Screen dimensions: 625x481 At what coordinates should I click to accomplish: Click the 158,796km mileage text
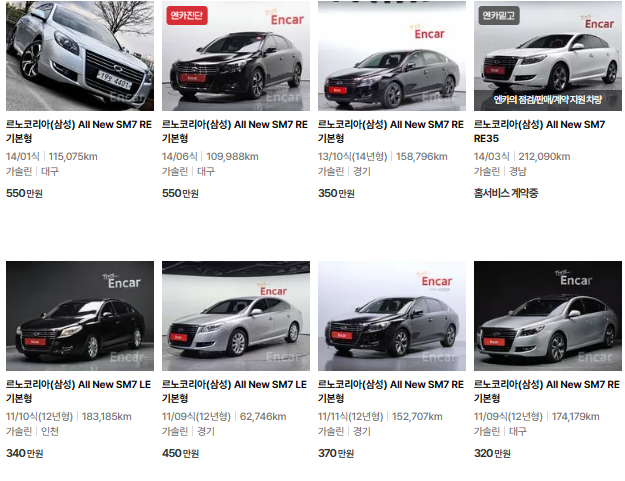[422, 157]
